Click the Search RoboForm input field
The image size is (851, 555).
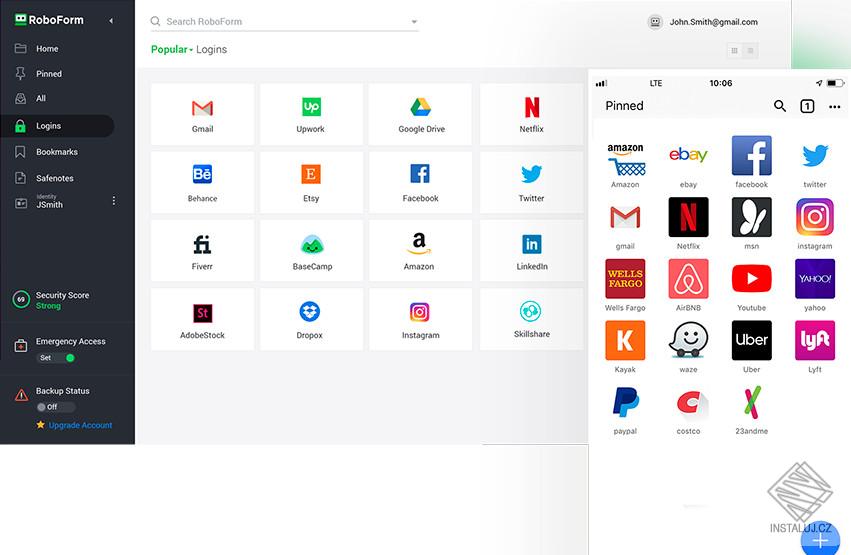coord(285,22)
